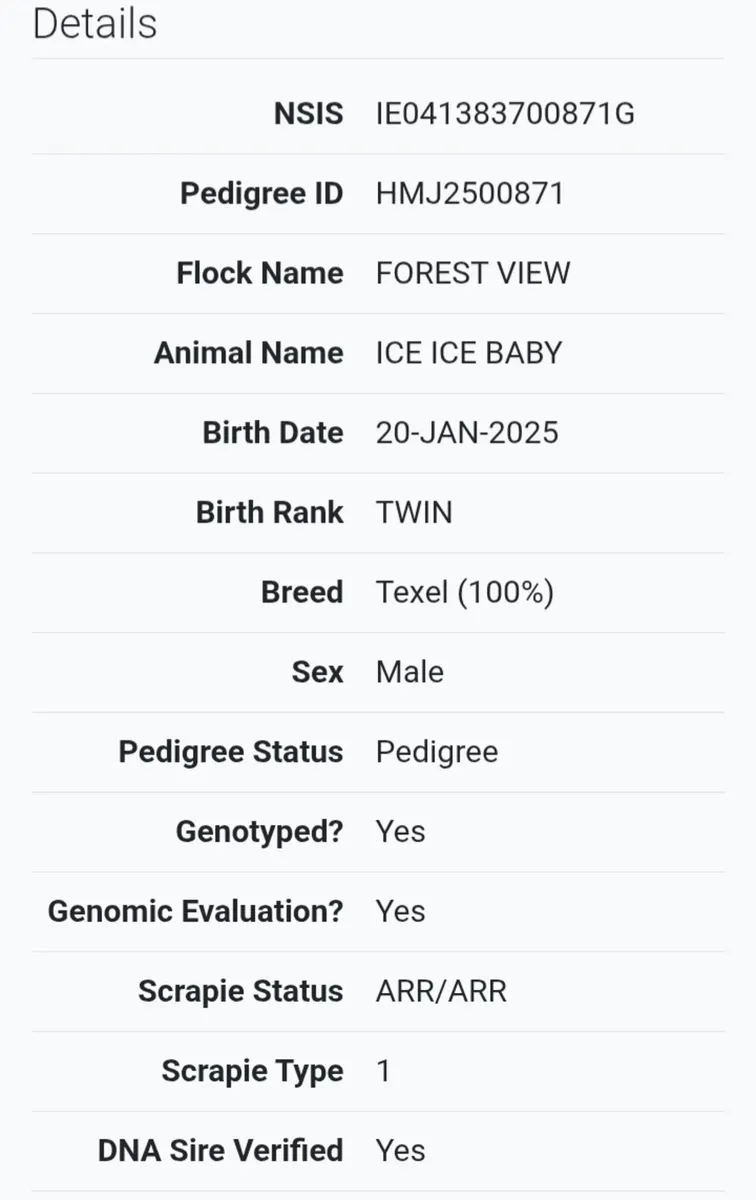This screenshot has height=1200, width=756.
Task: Select the Texel (100%) breed value
Action: click(x=465, y=592)
